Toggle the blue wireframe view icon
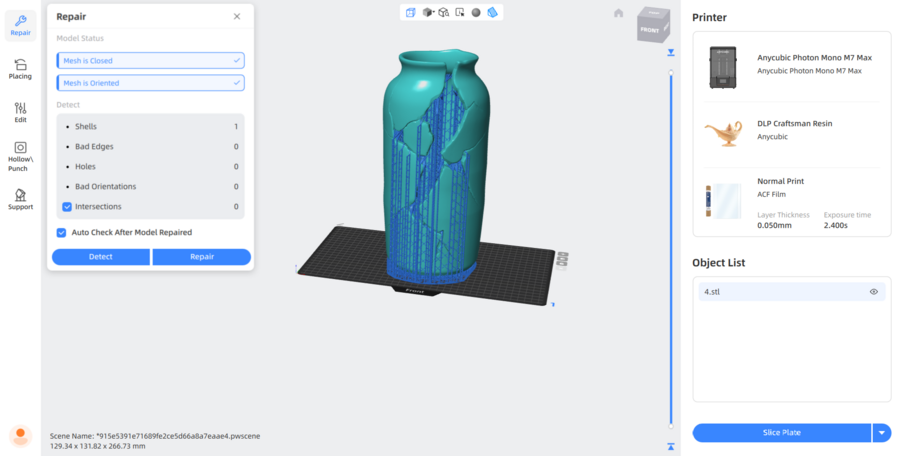Screen dimensions: 900x456 (410, 13)
